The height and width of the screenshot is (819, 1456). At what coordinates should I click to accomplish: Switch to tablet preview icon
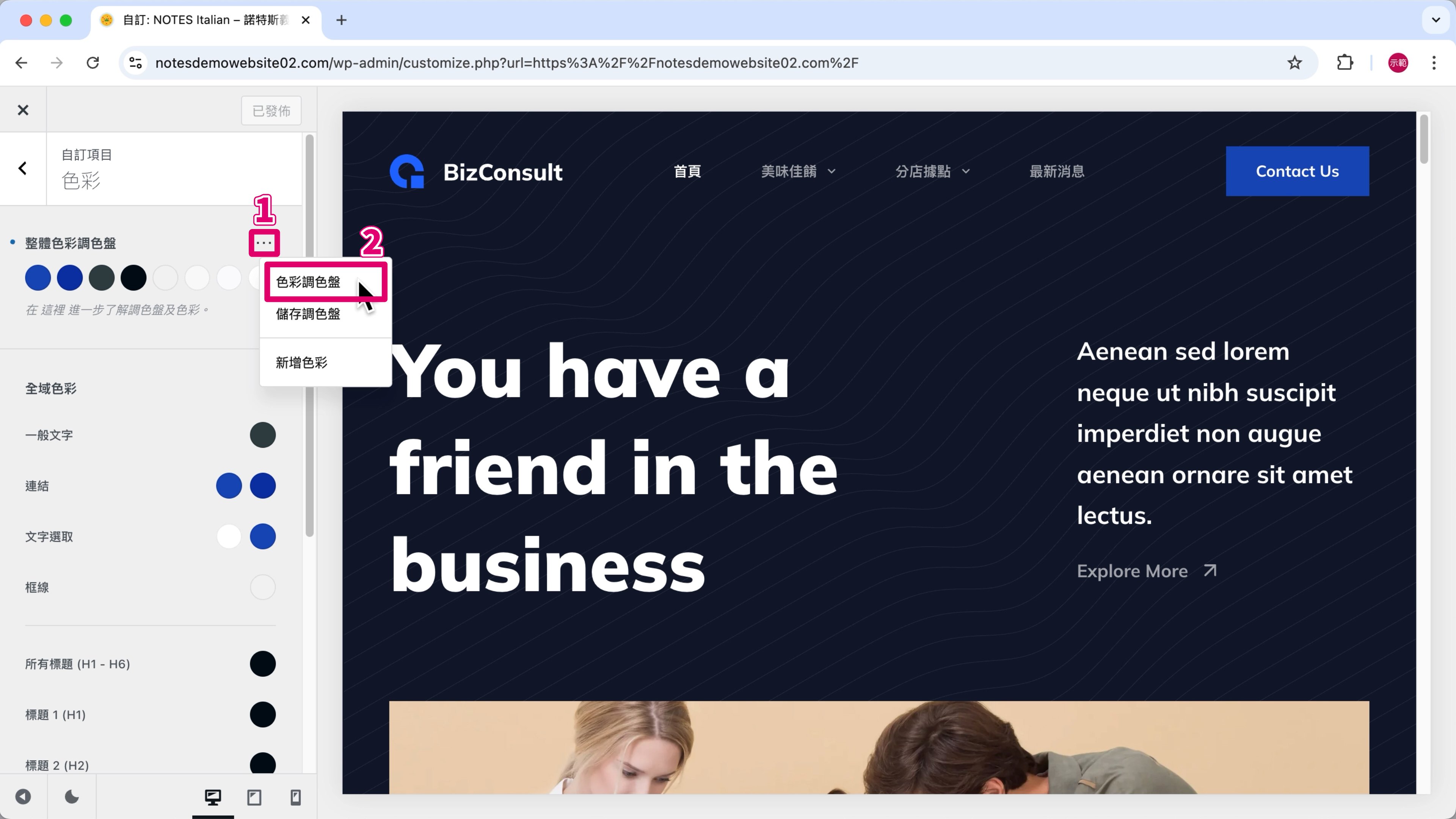click(x=254, y=797)
